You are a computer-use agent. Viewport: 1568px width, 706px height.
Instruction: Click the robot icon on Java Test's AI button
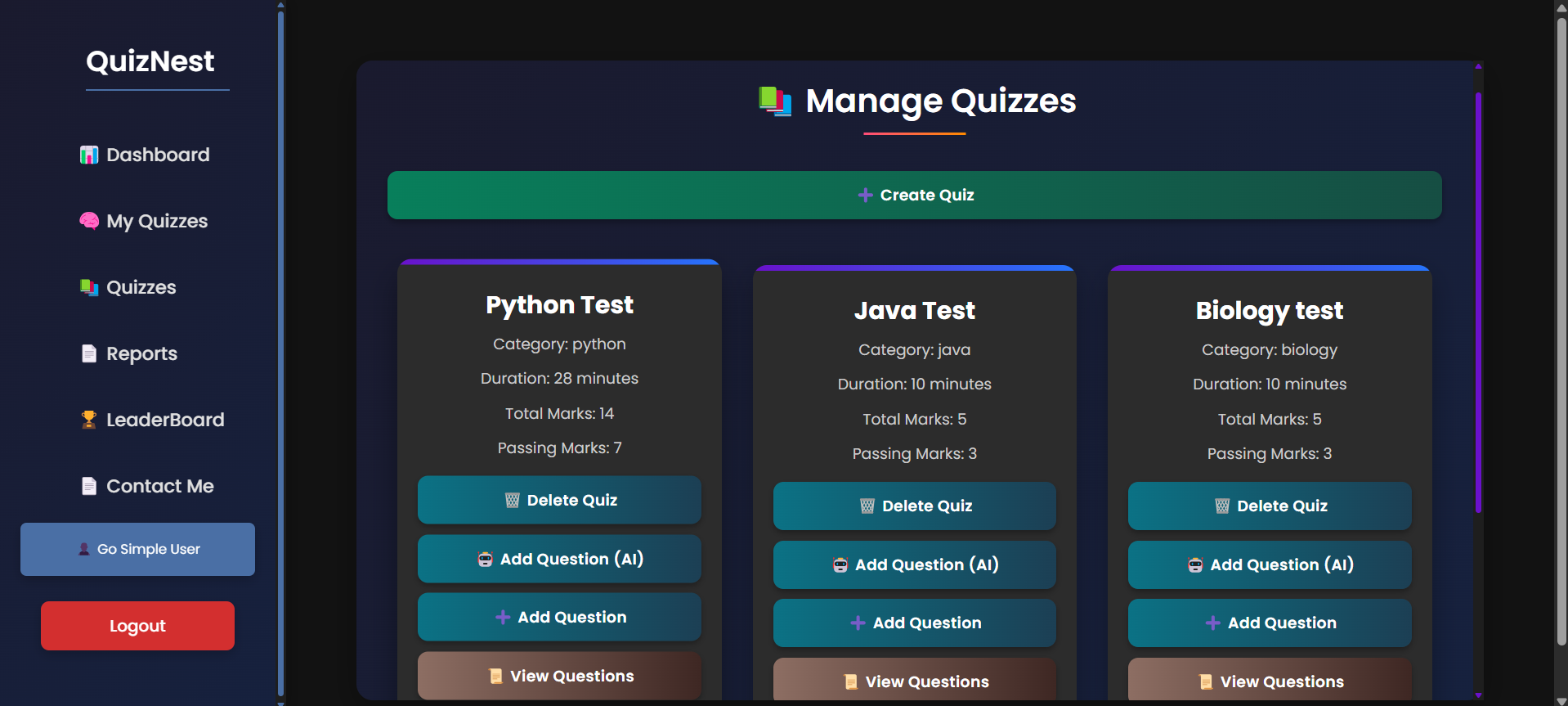click(x=840, y=564)
